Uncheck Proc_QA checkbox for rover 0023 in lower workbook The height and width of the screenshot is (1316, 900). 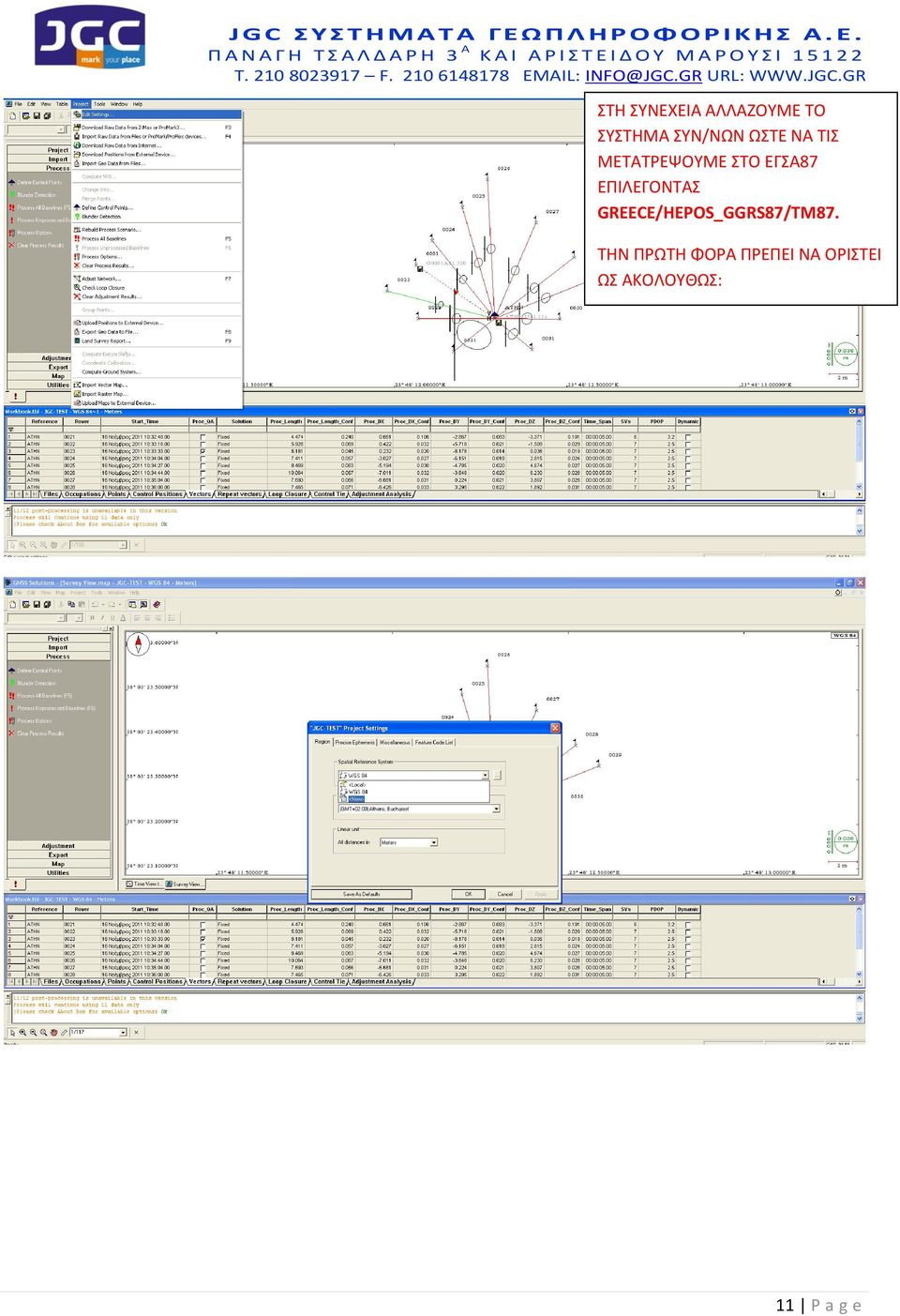(x=202, y=939)
